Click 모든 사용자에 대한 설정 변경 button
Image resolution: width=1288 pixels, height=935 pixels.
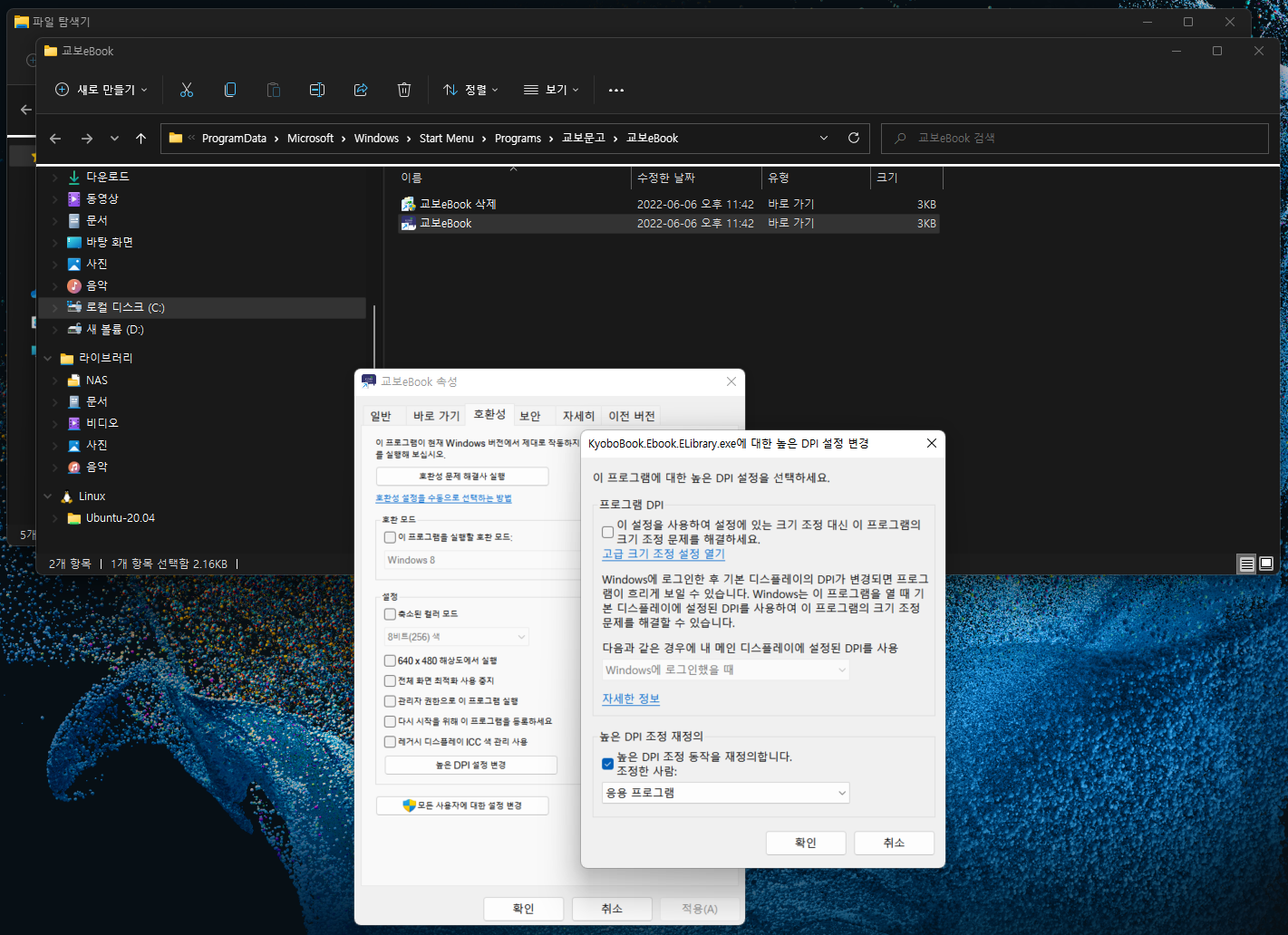(x=462, y=805)
